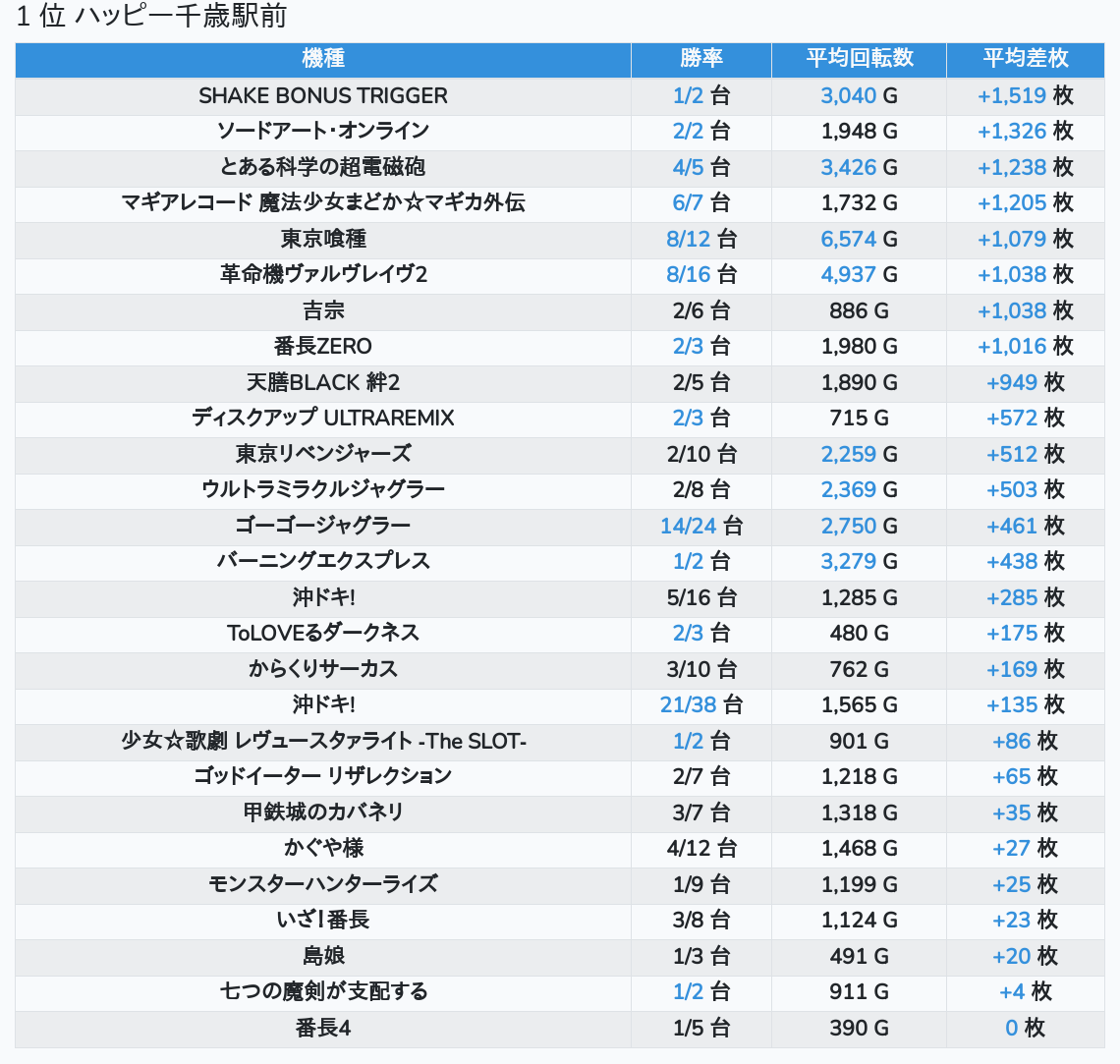Screen dimensions: 1120x1064
Task: Select the SHAKE BONUS TRIGGER machine name
Action: [323, 95]
